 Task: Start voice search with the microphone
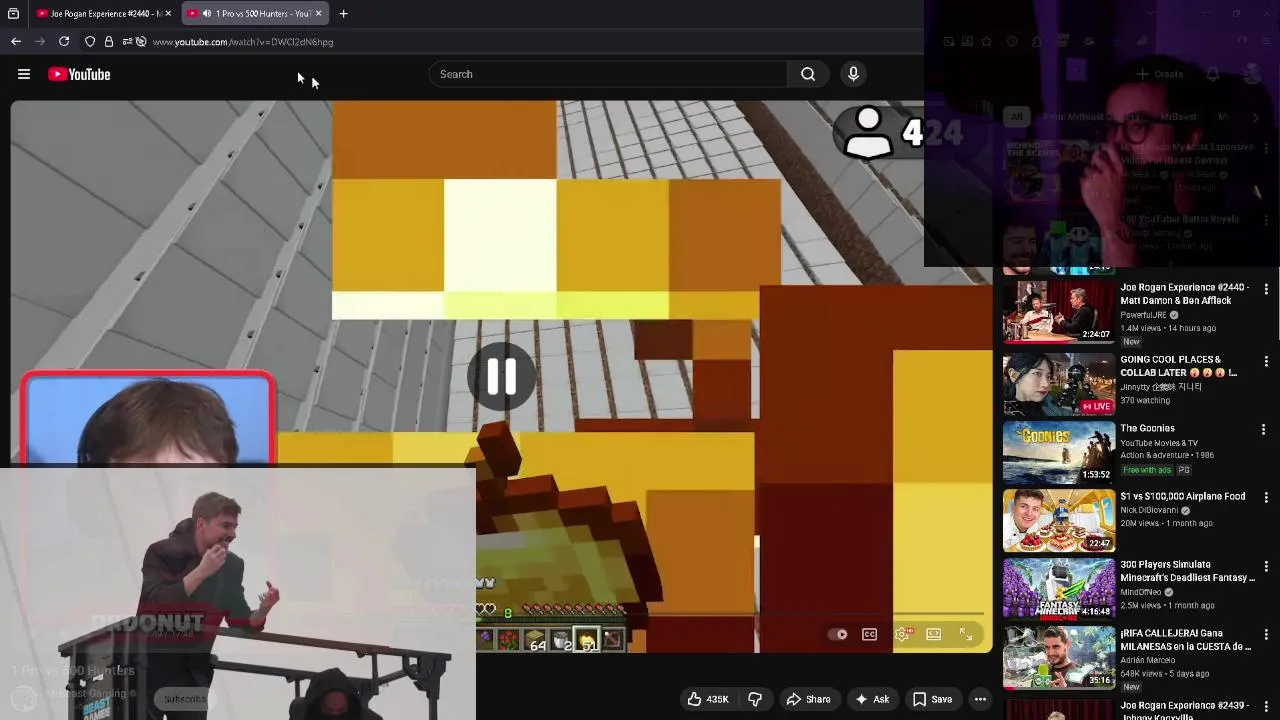click(x=853, y=74)
